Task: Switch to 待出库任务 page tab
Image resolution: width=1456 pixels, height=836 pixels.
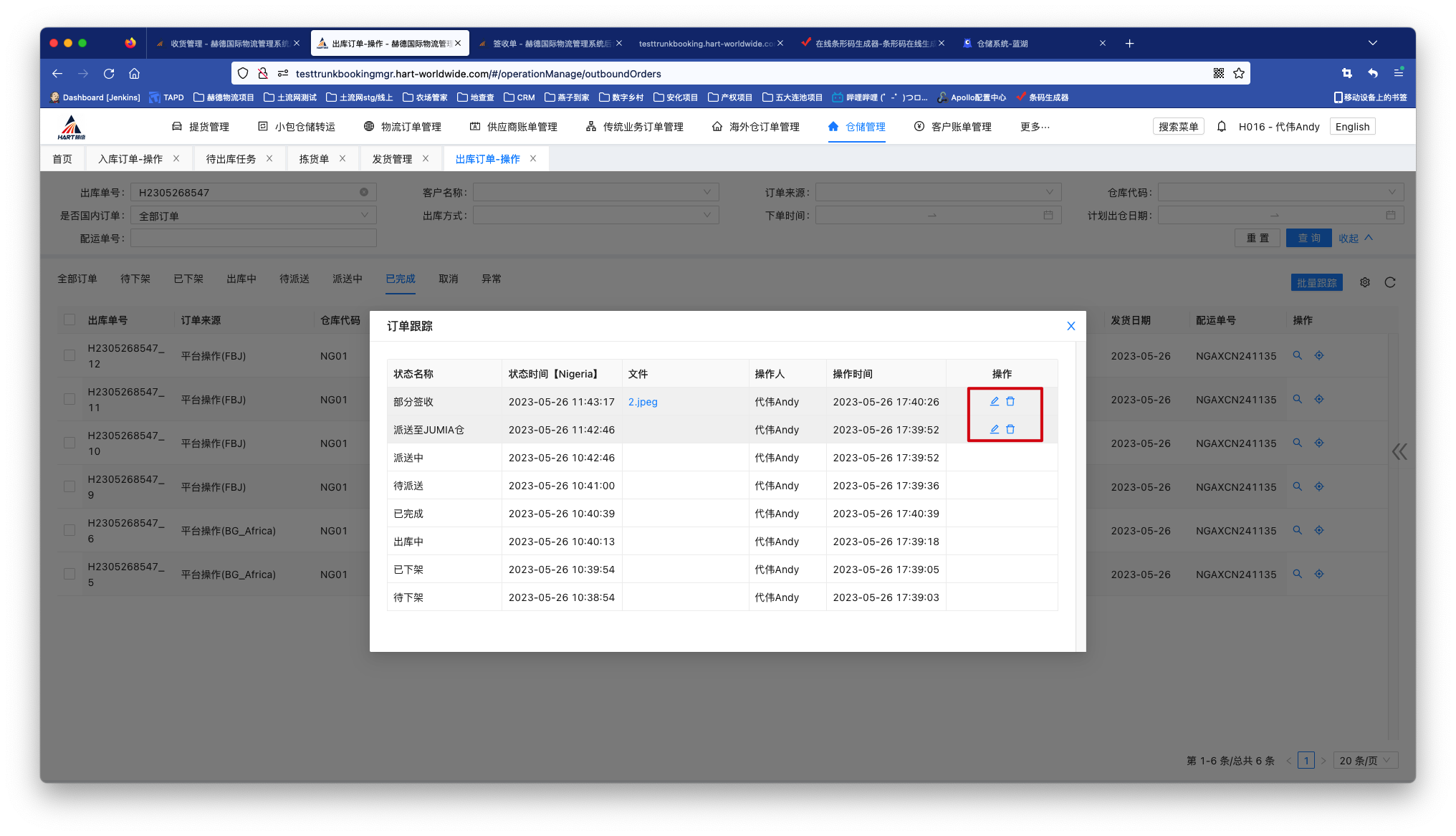Action: click(231, 159)
